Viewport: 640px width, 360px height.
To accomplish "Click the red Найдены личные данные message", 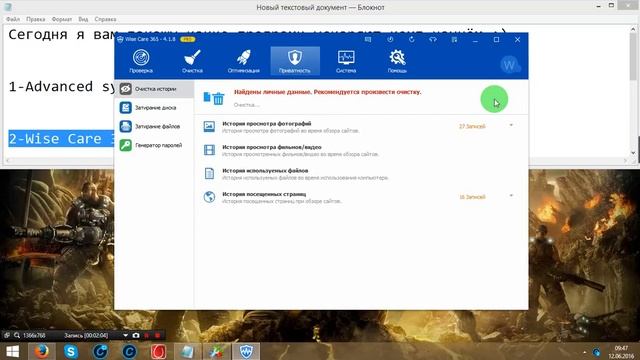I will [x=327, y=92].
